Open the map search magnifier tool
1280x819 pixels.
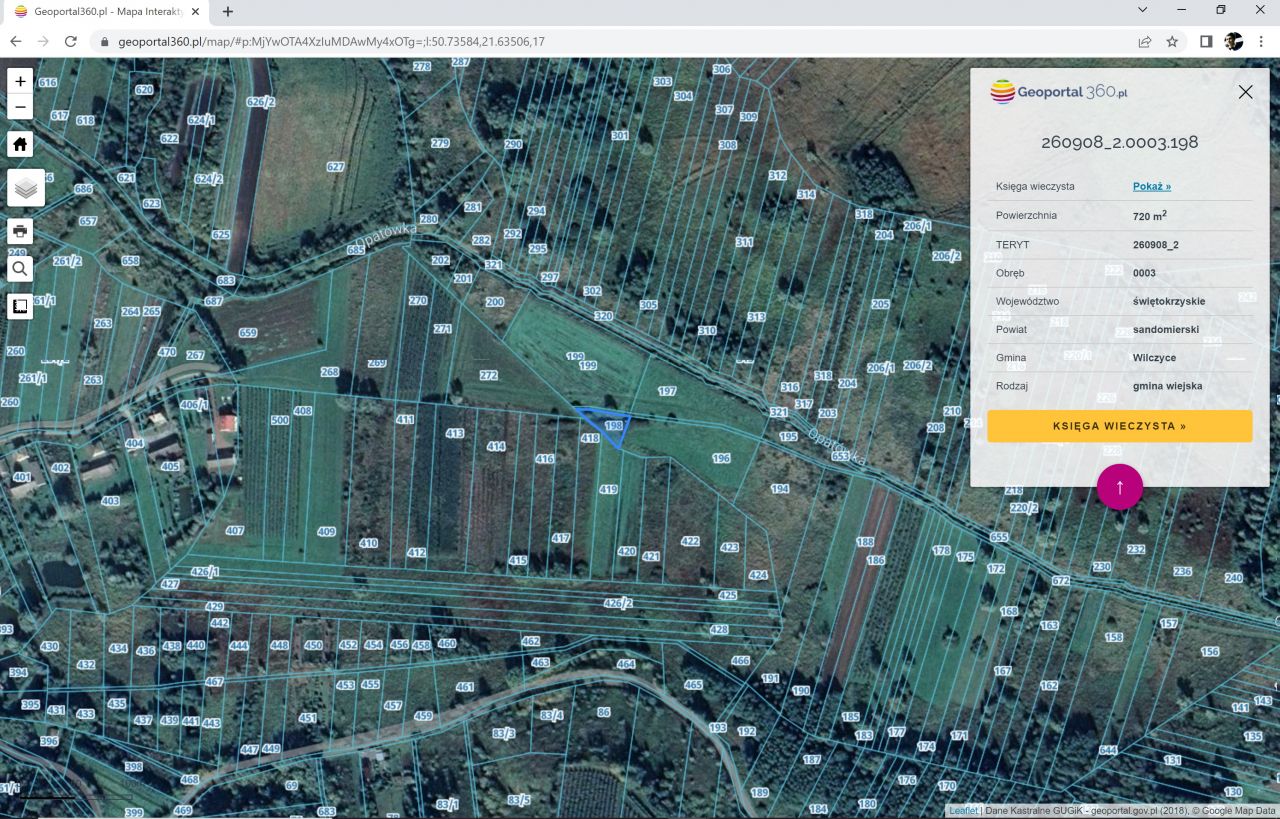[20, 269]
